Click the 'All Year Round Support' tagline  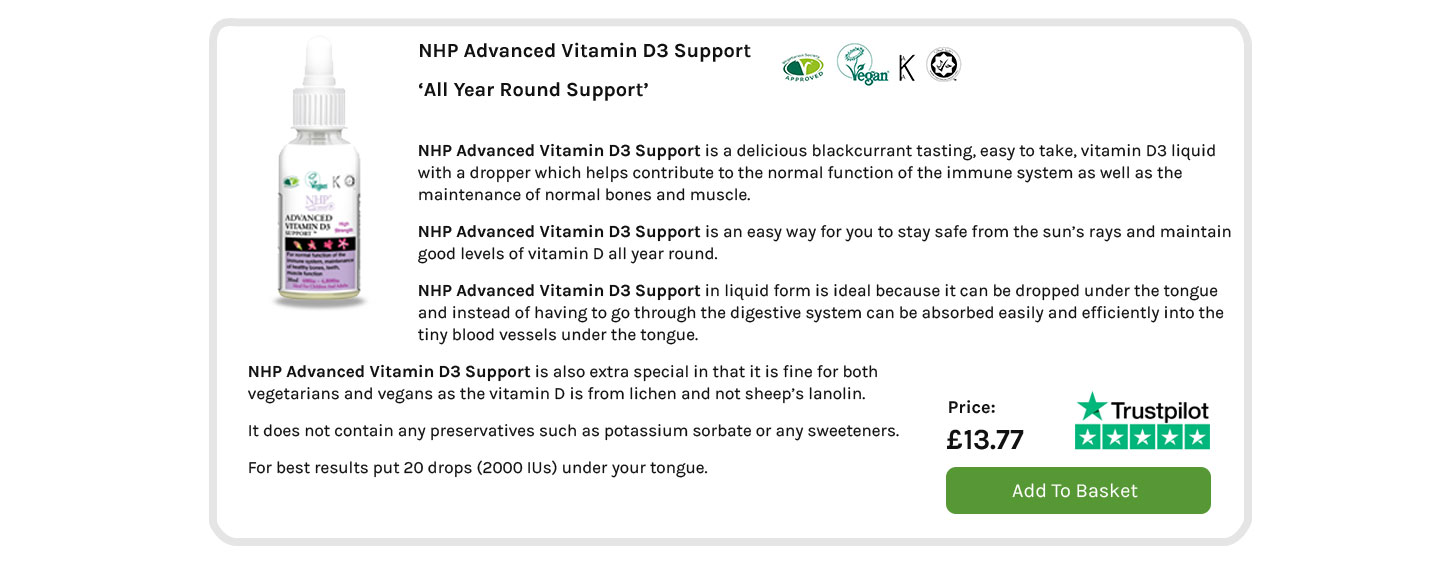click(x=533, y=90)
